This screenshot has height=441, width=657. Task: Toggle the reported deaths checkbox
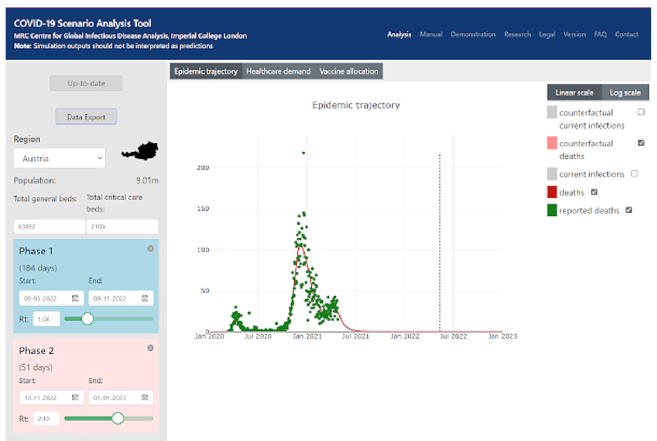[629, 210]
